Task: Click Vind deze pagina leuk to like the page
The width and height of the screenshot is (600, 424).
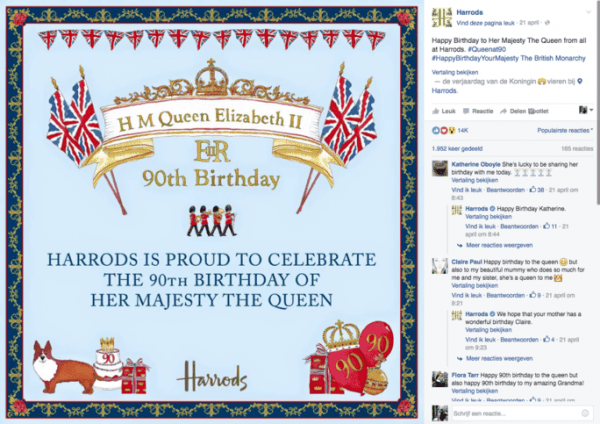Action: (486, 23)
